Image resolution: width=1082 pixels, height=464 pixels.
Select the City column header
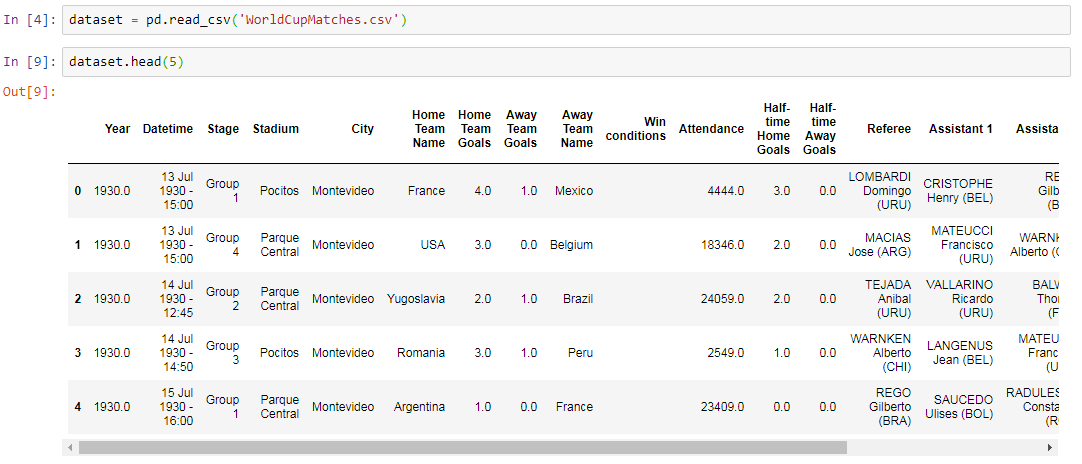point(362,129)
